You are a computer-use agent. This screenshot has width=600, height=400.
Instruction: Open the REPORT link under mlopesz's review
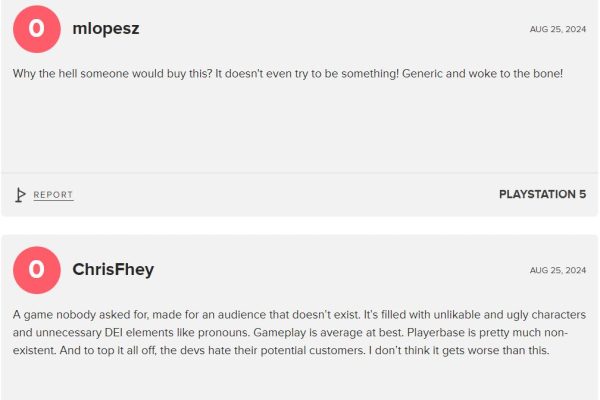53,195
